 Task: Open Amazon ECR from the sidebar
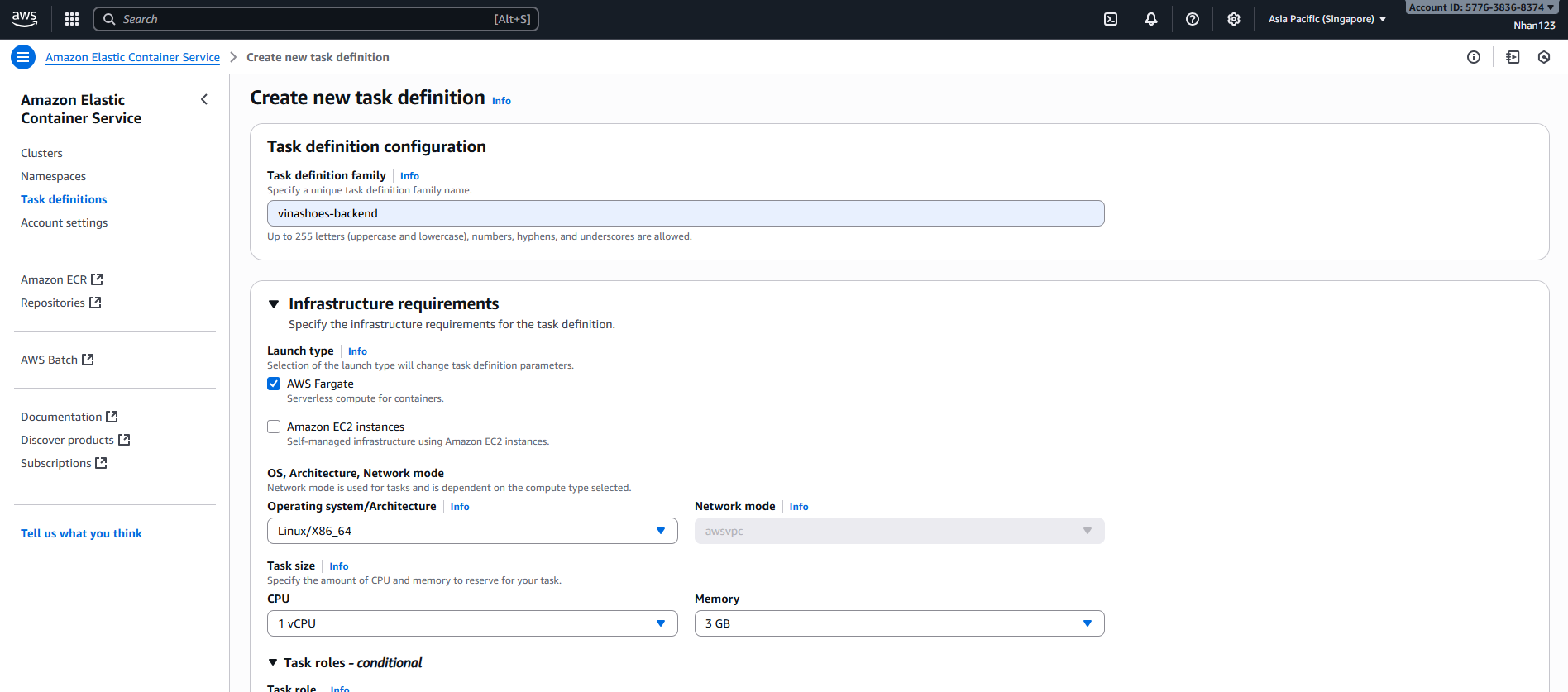(x=54, y=279)
